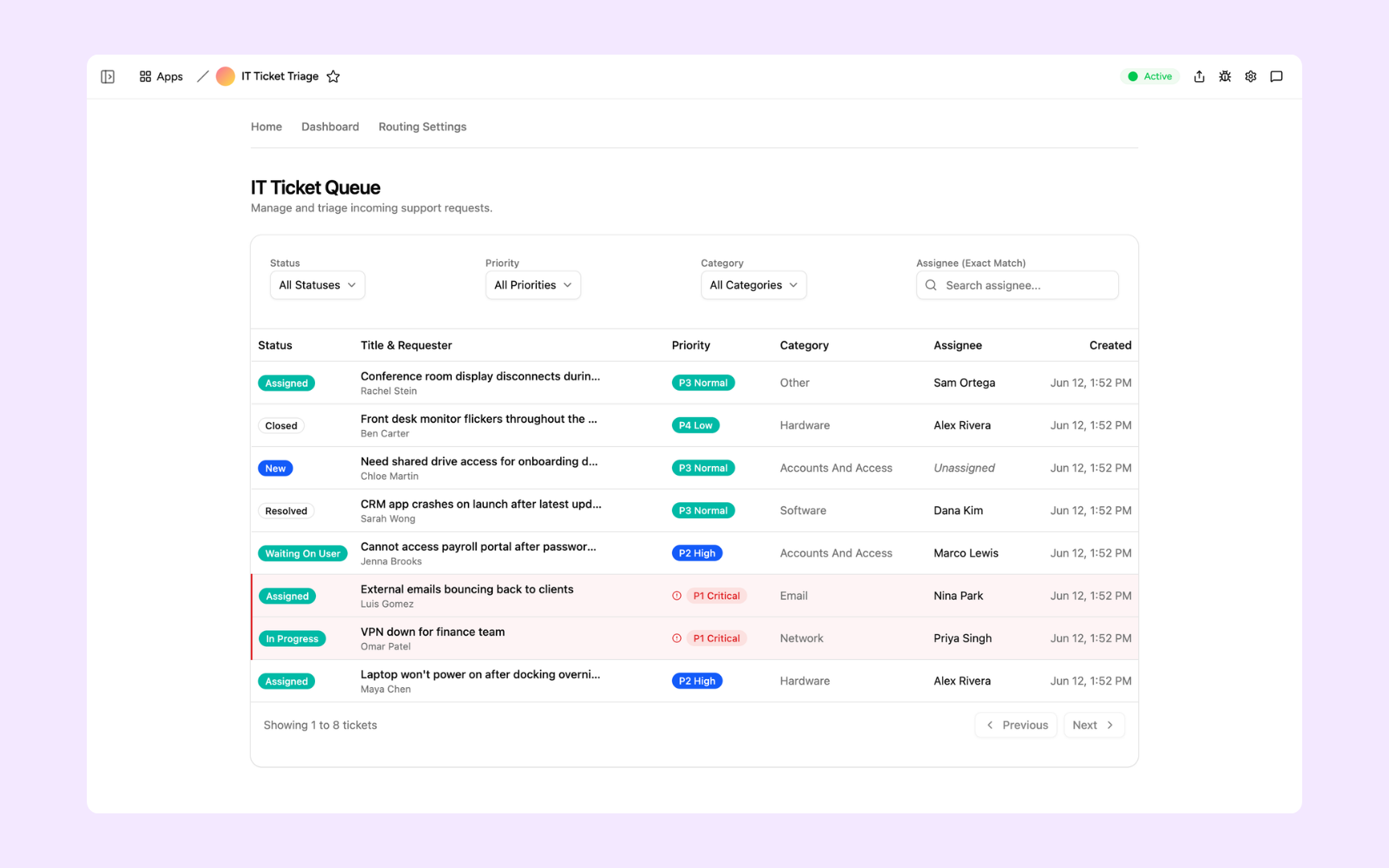
Task: Click requester name Rachel Stein
Action: pyautogui.click(x=388, y=391)
